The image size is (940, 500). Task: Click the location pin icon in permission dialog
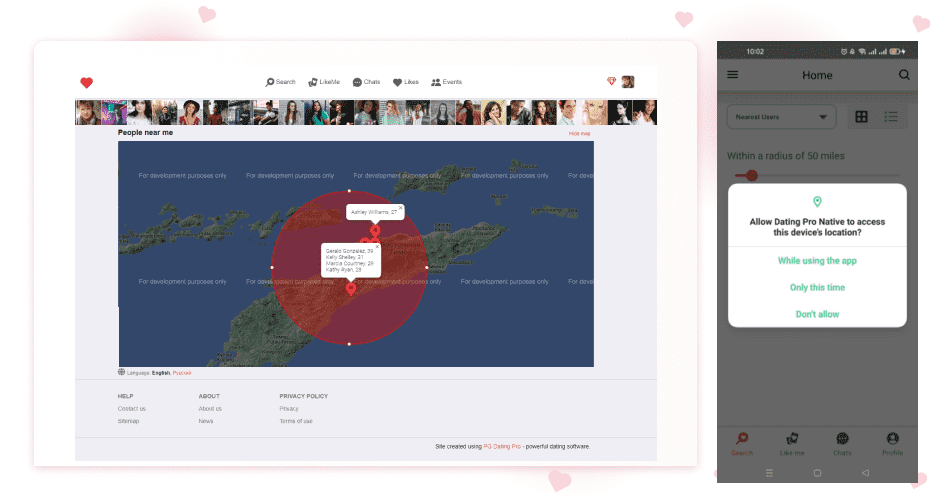(817, 201)
